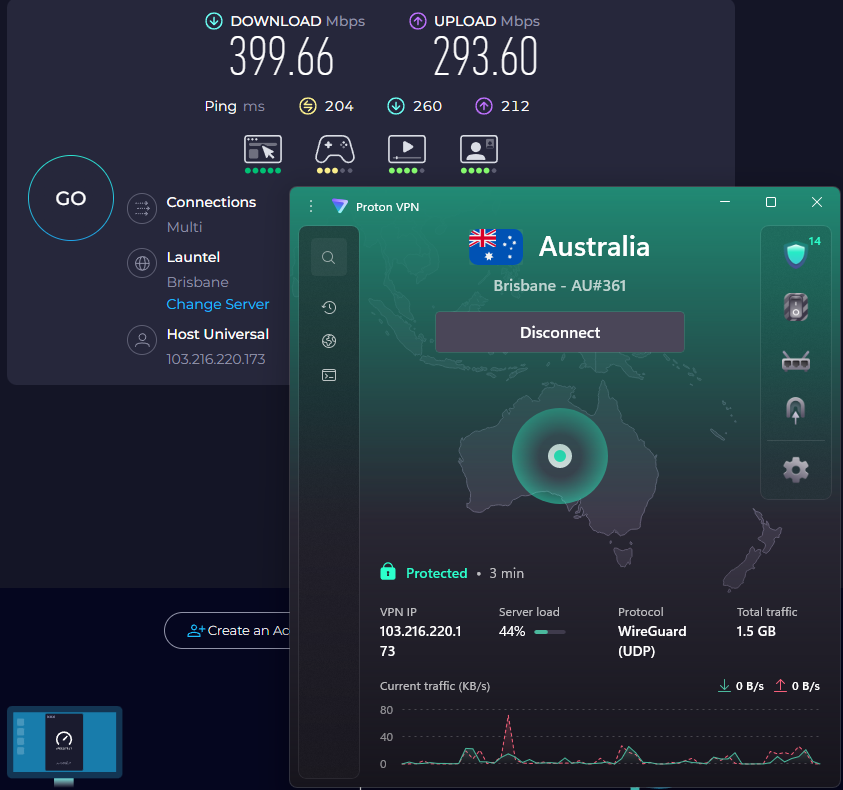
Task: Start a new speed test with GO
Action: tap(70, 197)
